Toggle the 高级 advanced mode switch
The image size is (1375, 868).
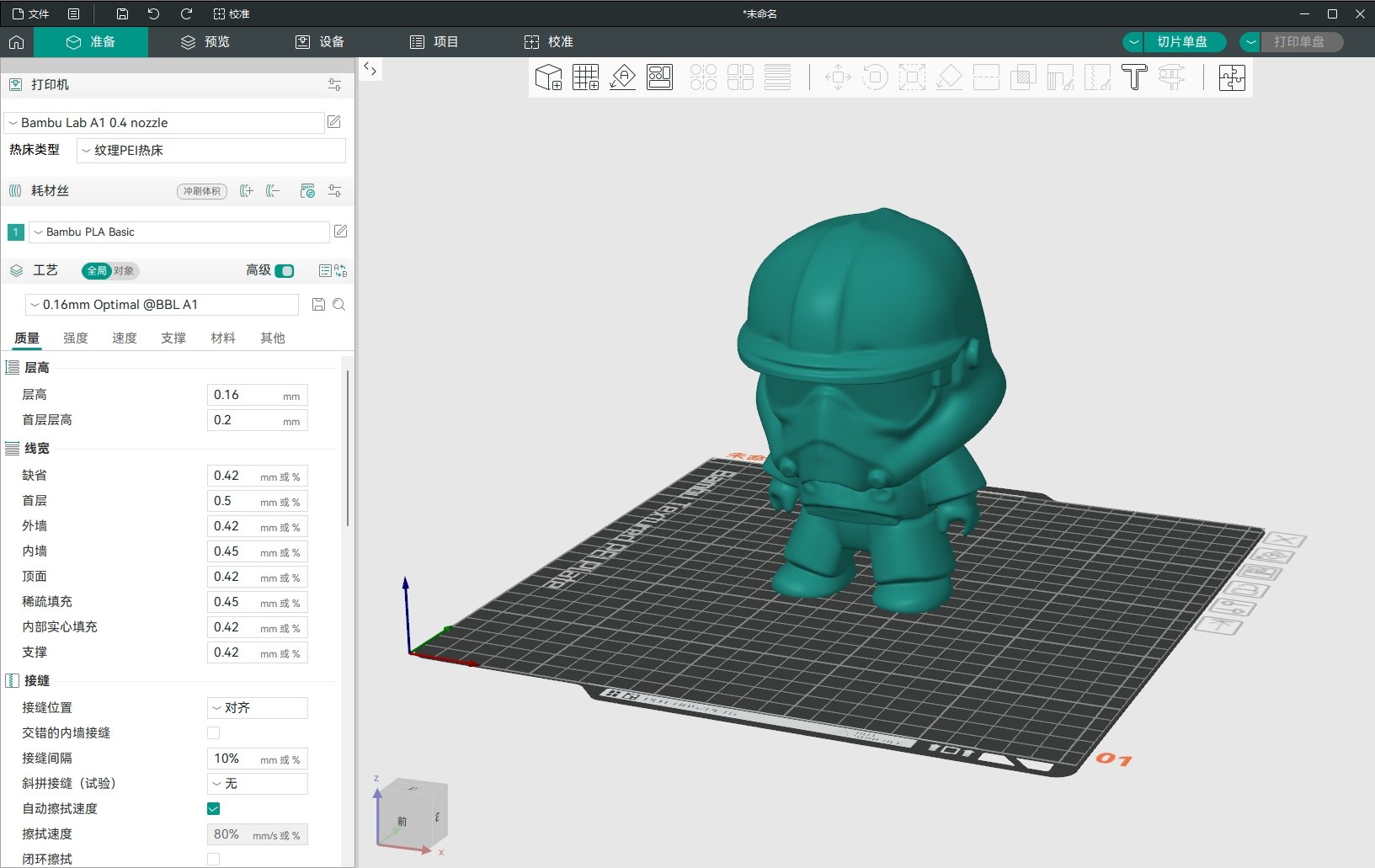(285, 271)
